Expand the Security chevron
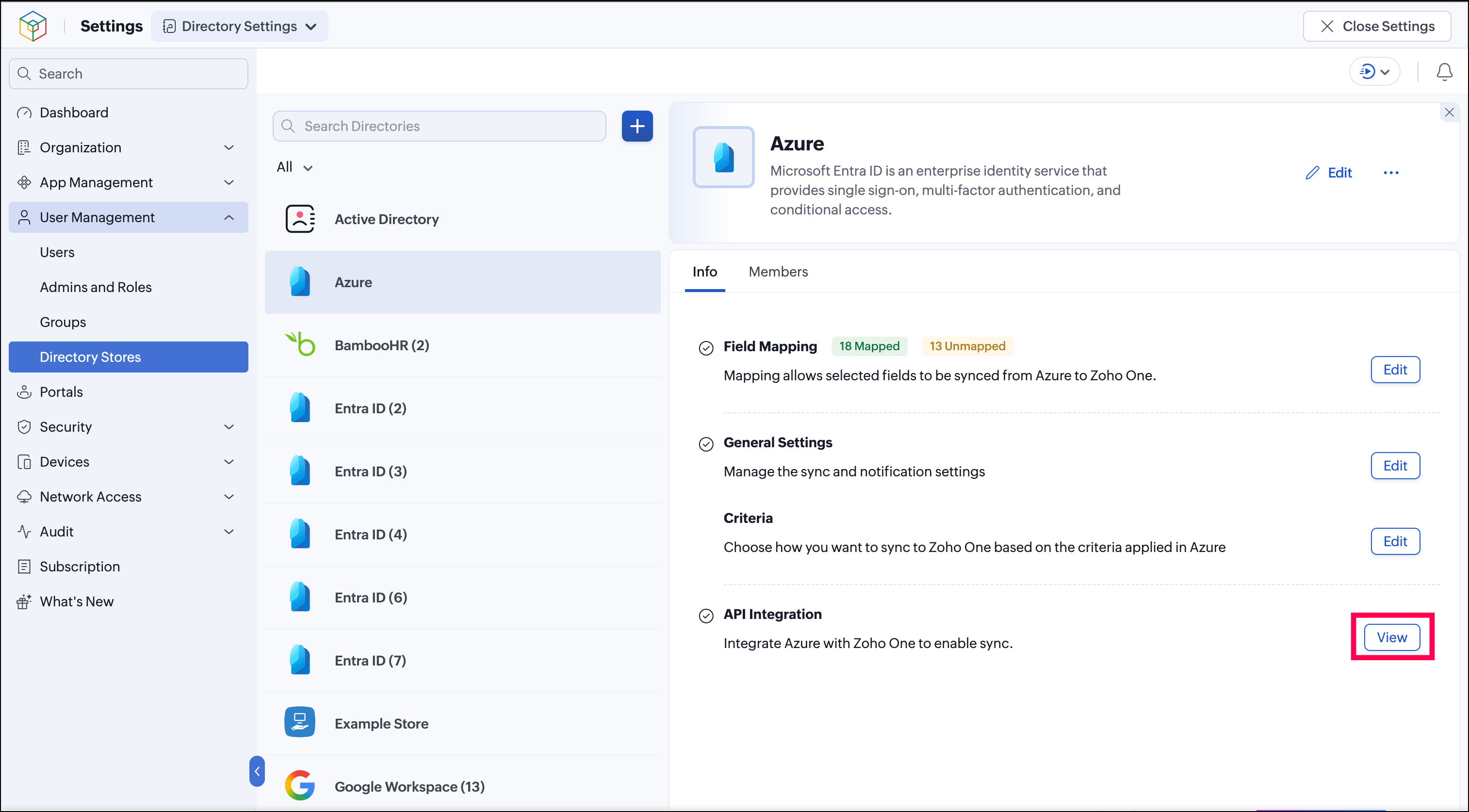The height and width of the screenshot is (812, 1469). point(229,426)
